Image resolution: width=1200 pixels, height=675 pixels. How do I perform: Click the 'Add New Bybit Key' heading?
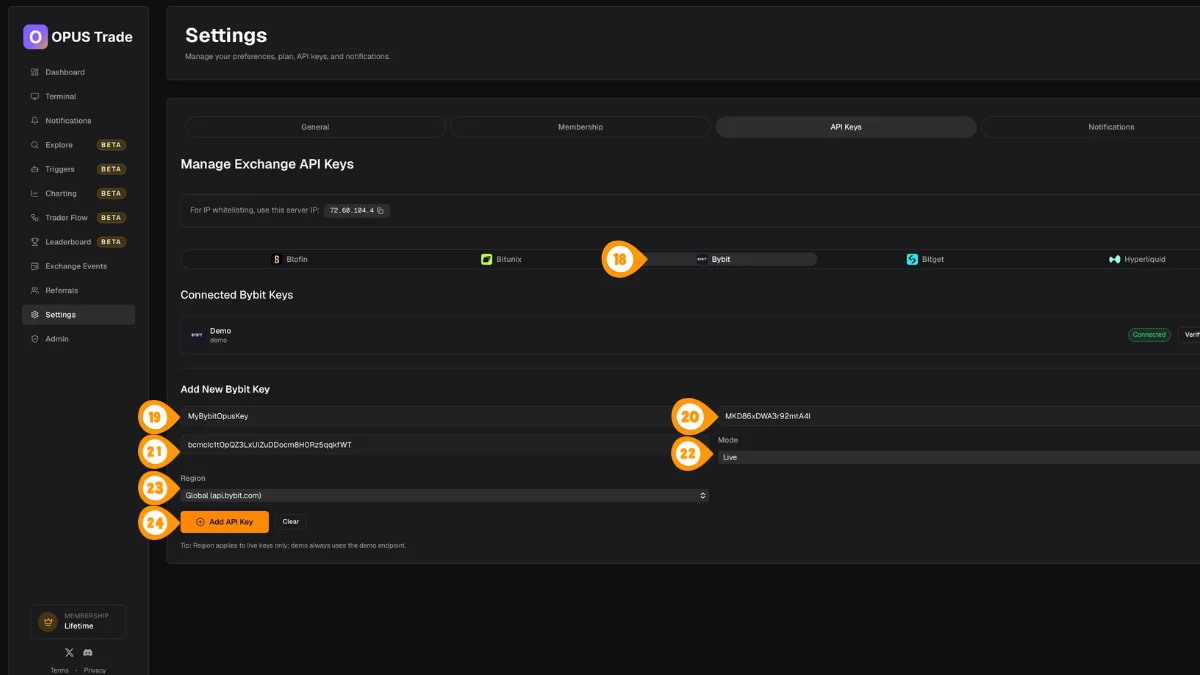click(225, 389)
